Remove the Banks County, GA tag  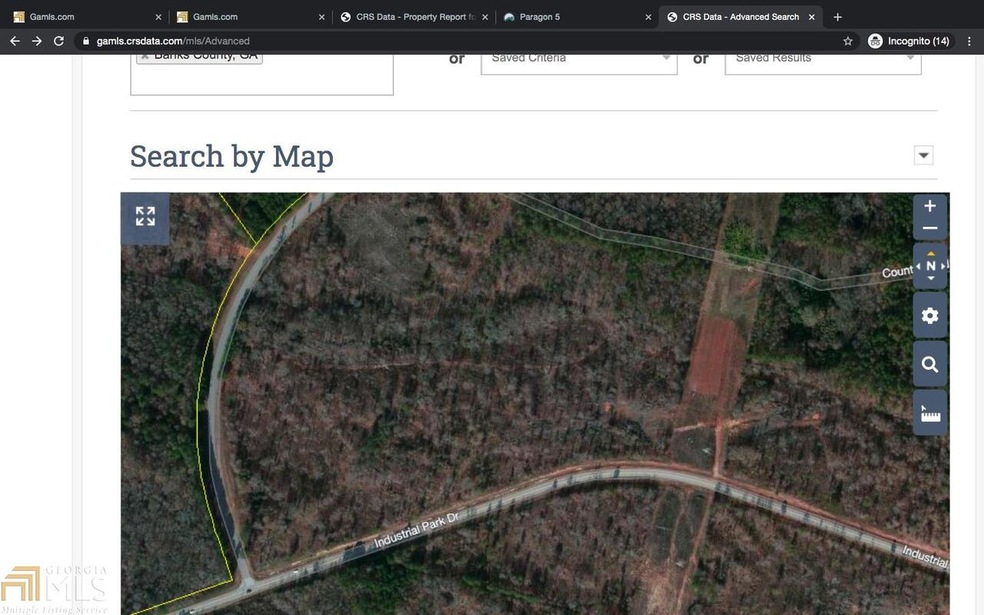pos(144,56)
